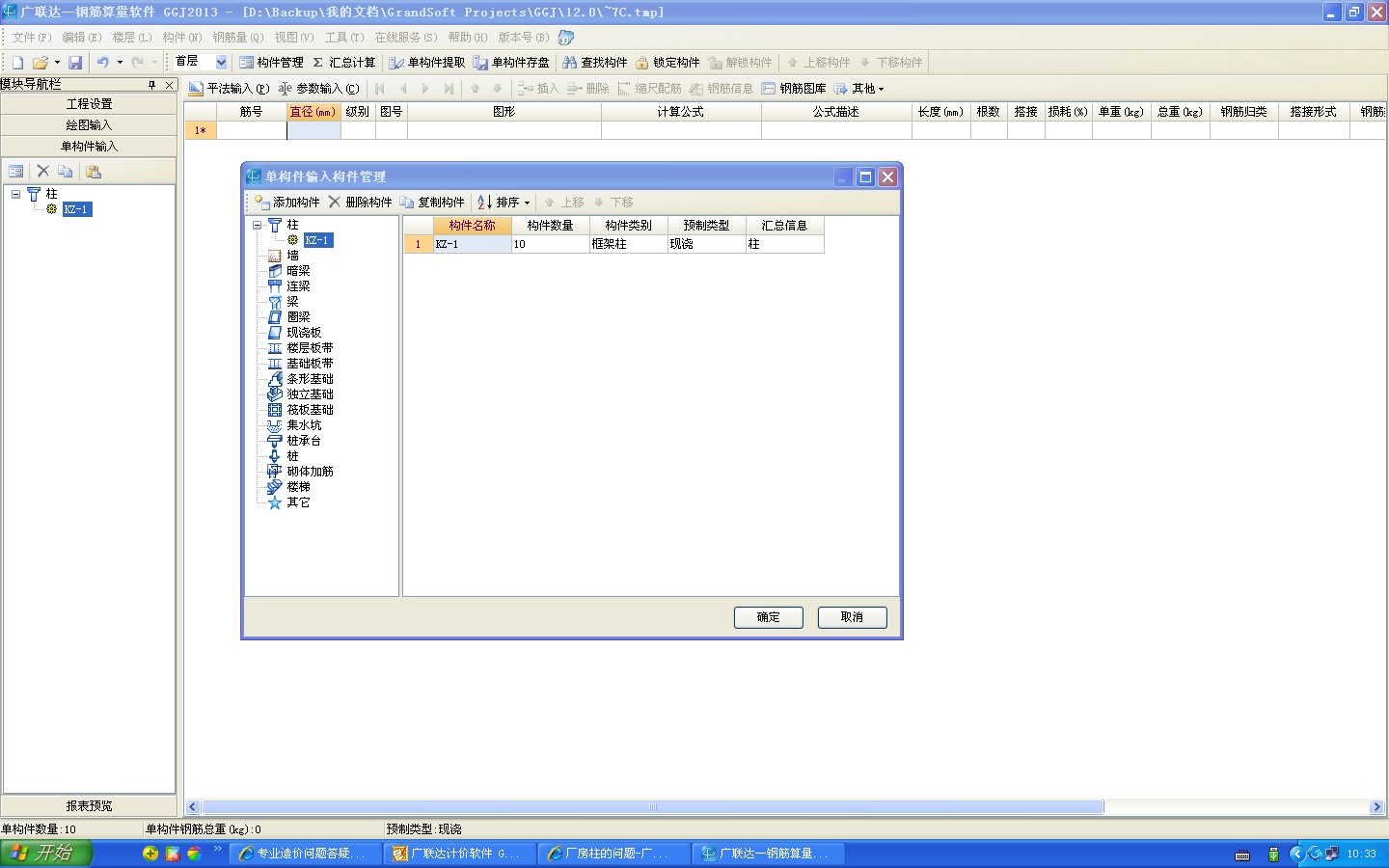Run 汇总计算 from the toolbar
This screenshot has height=868, width=1389.
pos(343,63)
